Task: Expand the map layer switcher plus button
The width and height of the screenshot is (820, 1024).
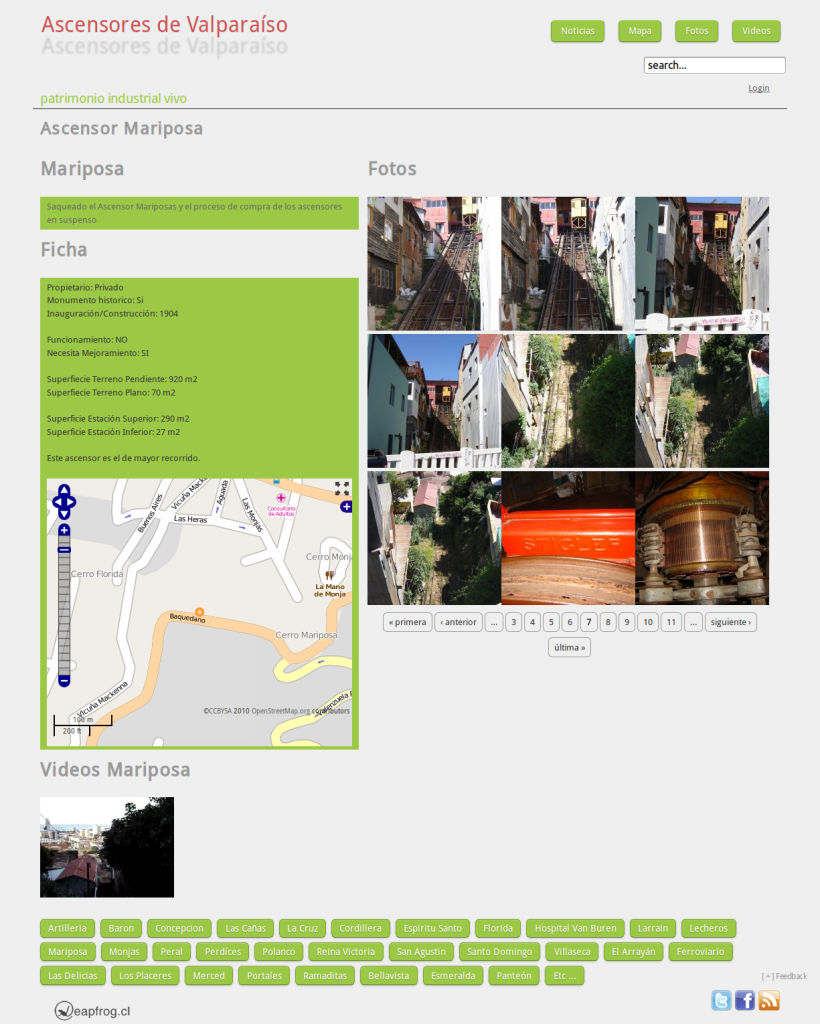Action: pyautogui.click(x=346, y=507)
